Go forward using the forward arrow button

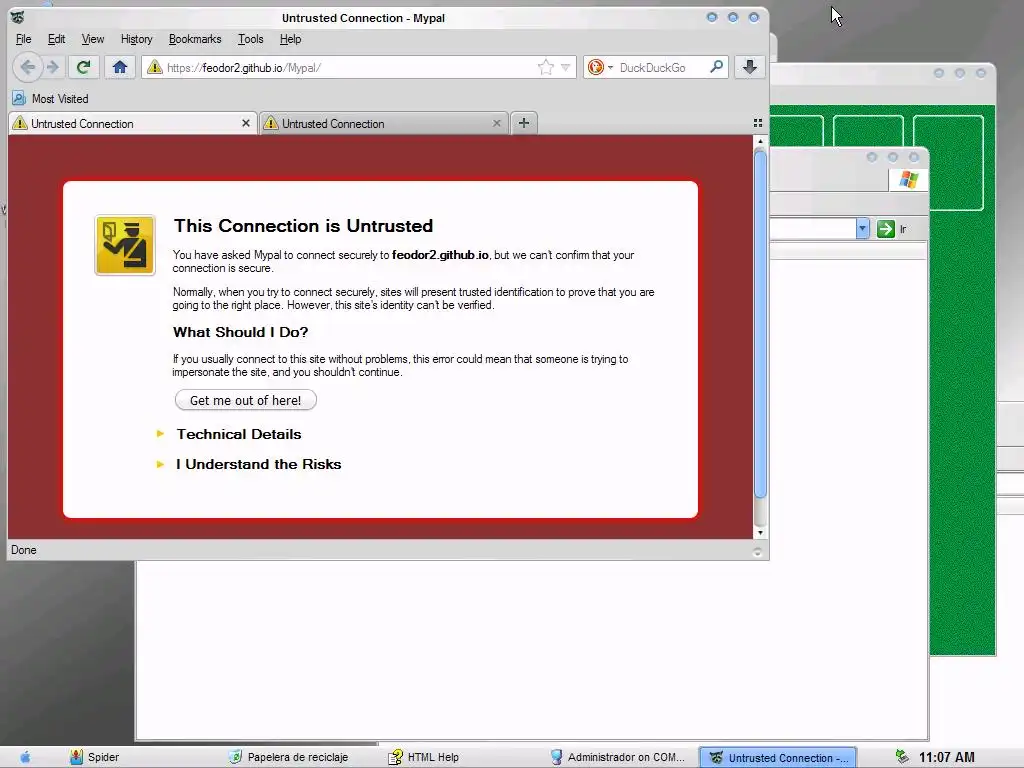[53, 67]
